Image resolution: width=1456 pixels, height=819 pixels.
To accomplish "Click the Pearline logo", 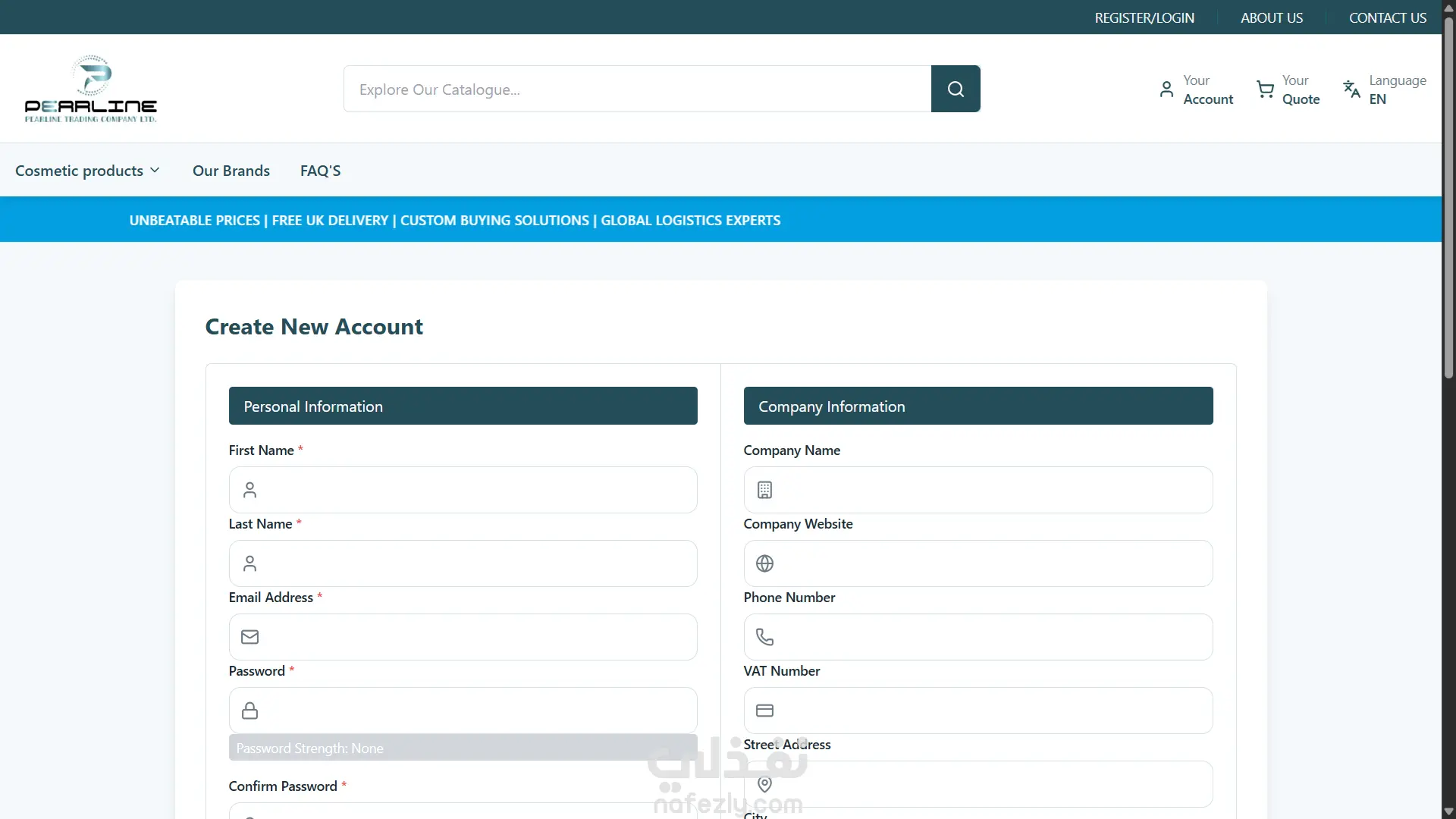I will point(91,89).
